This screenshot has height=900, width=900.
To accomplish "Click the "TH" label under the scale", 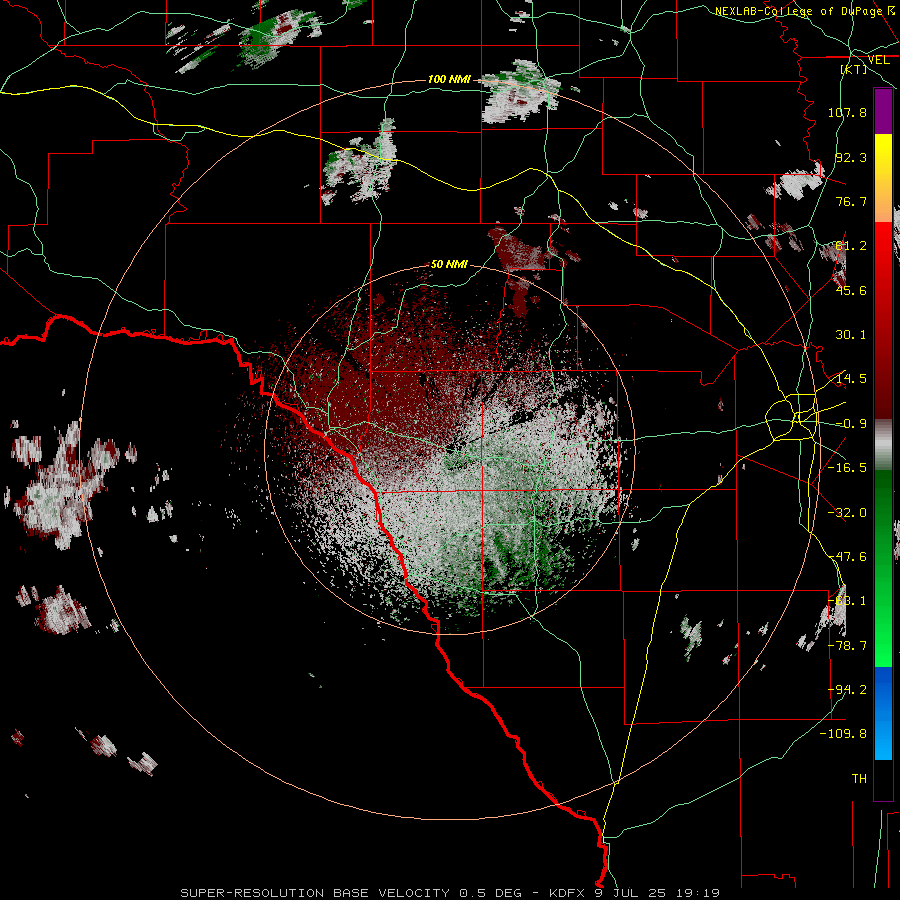I will click(x=859, y=779).
